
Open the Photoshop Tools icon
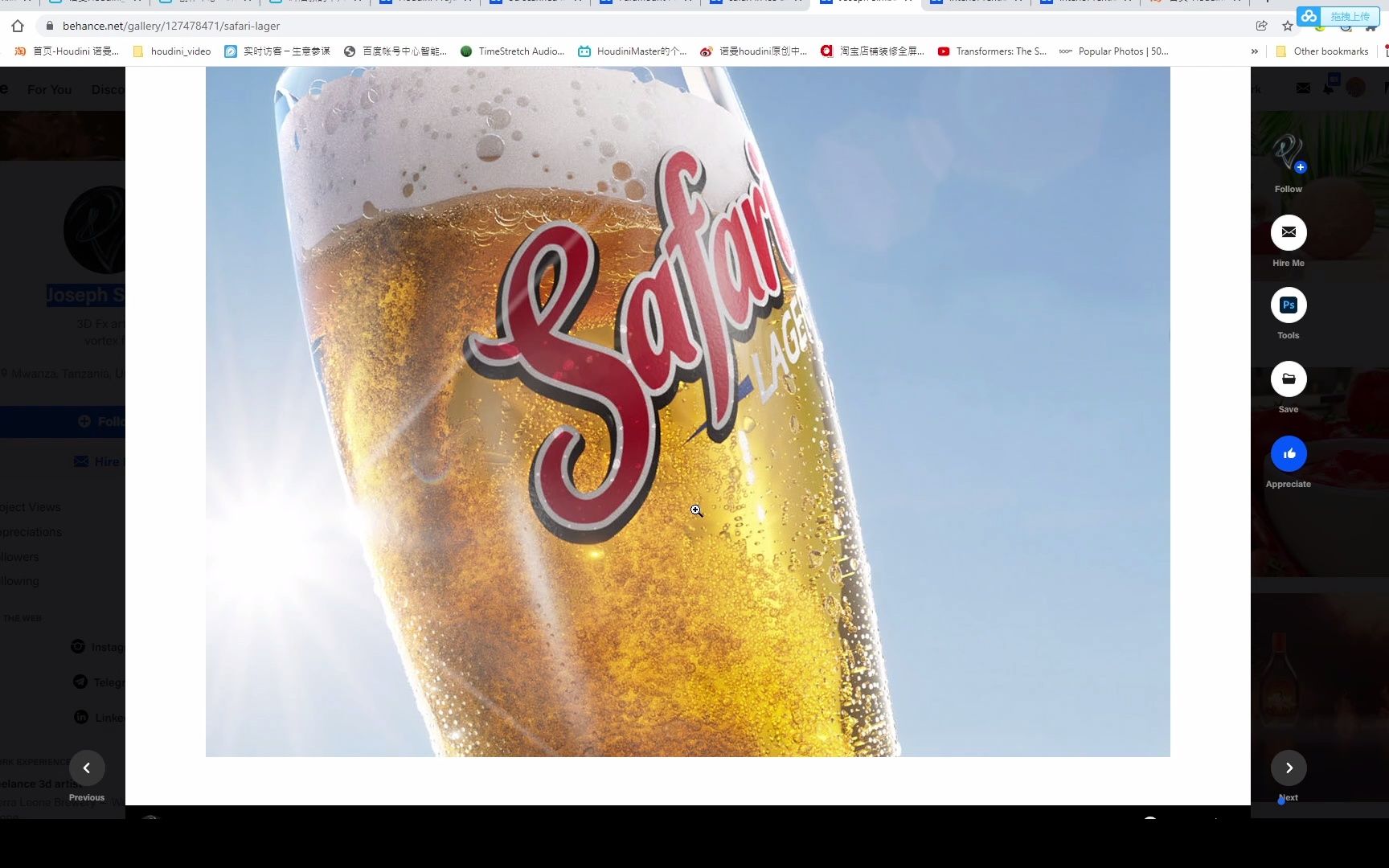pos(1289,305)
